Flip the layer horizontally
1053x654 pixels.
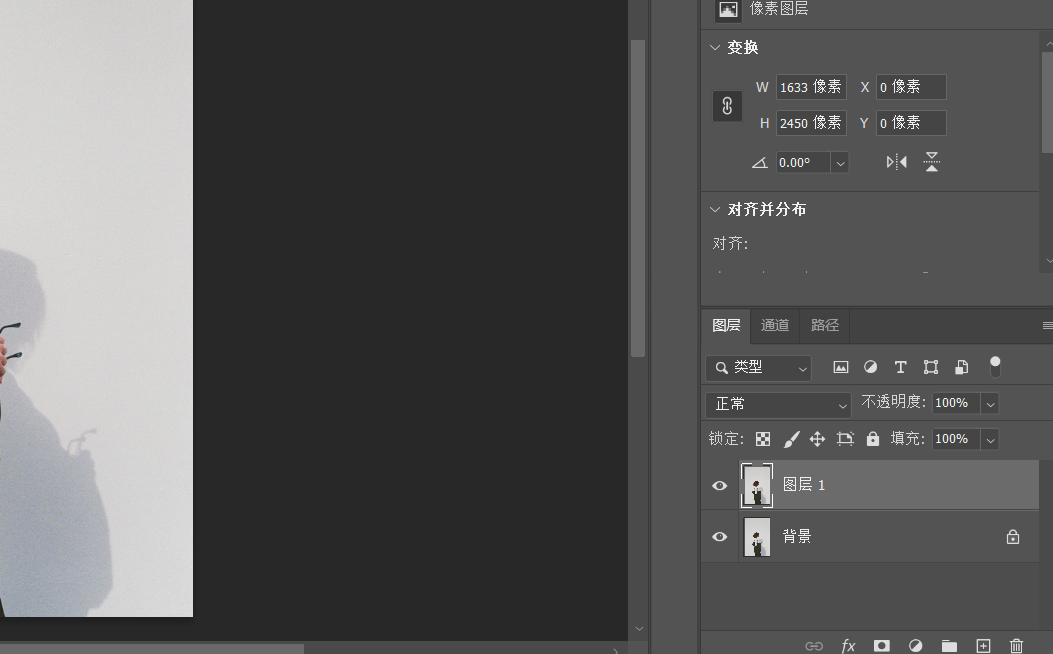[897, 162]
